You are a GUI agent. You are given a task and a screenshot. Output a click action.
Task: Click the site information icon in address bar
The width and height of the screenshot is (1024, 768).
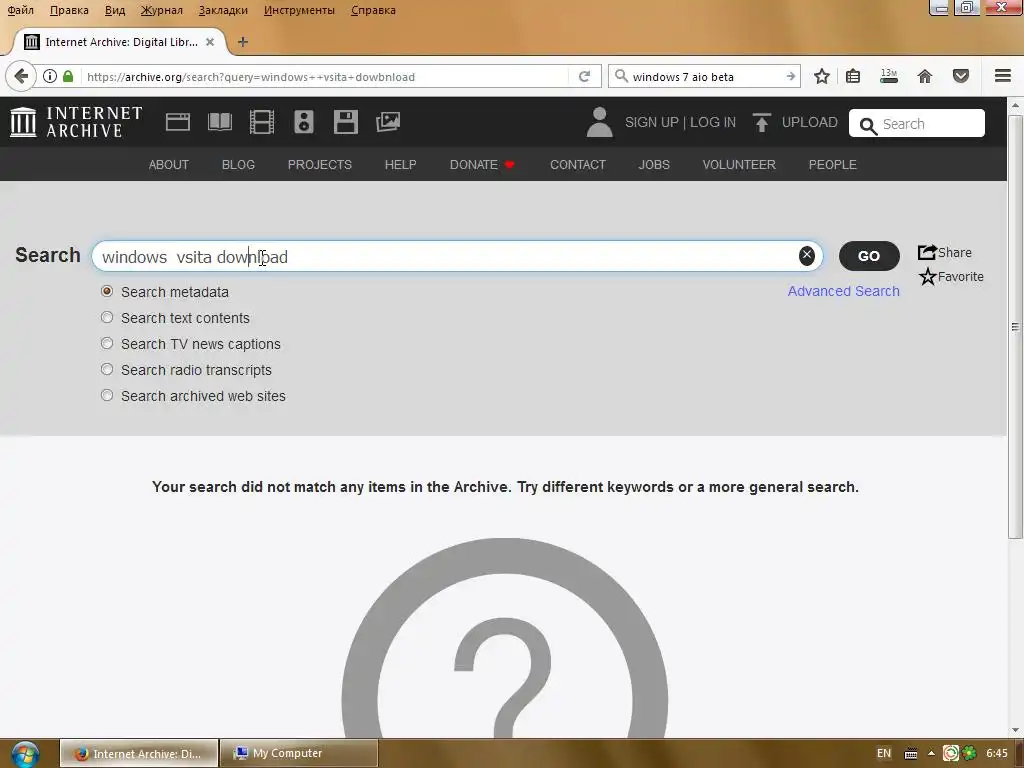click(50, 76)
